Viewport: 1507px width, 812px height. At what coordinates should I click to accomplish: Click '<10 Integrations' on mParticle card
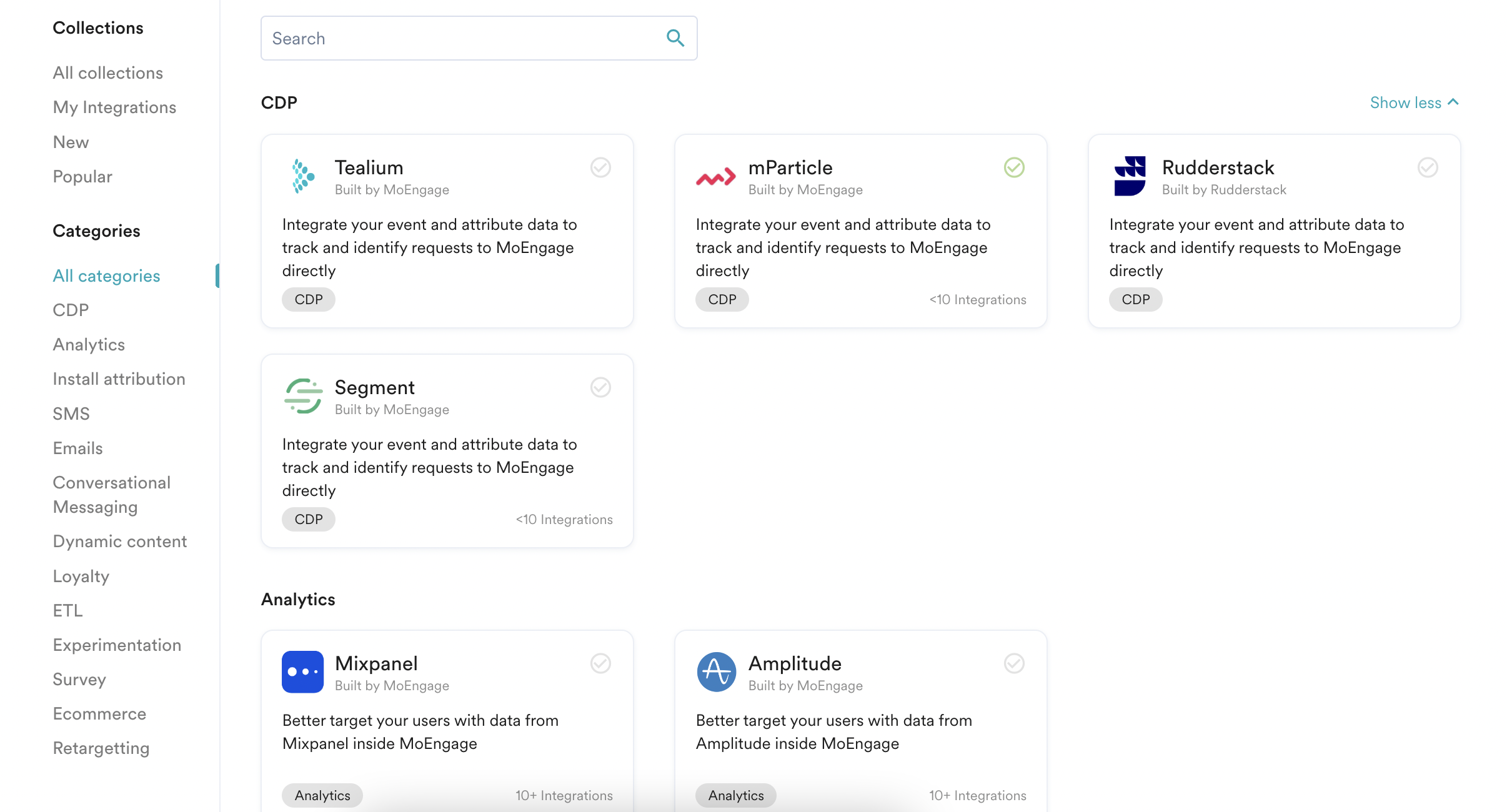click(x=977, y=300)
